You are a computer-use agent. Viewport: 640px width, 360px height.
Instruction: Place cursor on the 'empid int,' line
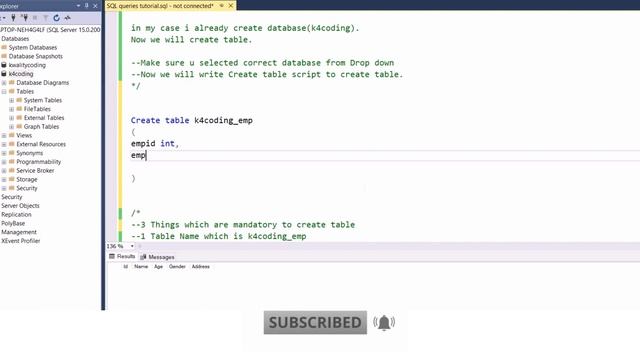click(155, 144)
